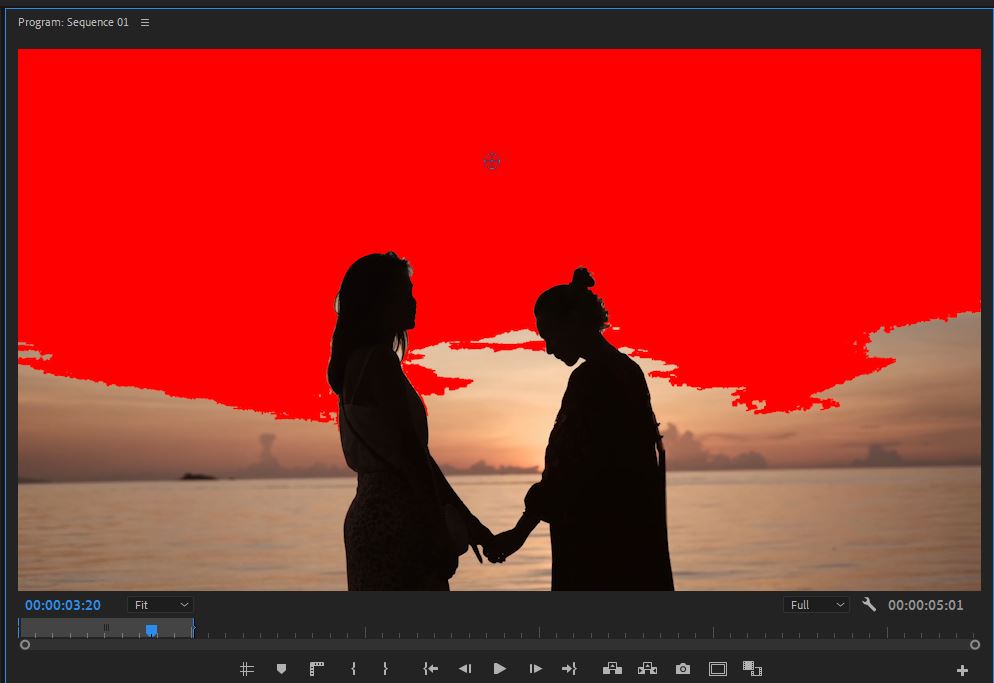Open the Program panel menu
This screenshot has height=683, width=994.
pos(143,21)
